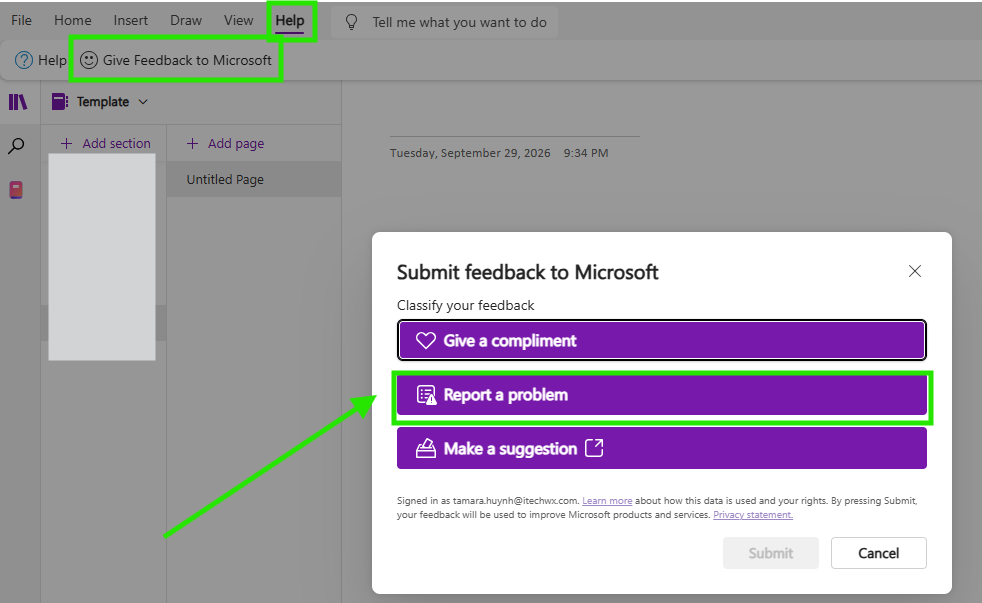
Task: Select the Help tab
Action: [290, 21]
